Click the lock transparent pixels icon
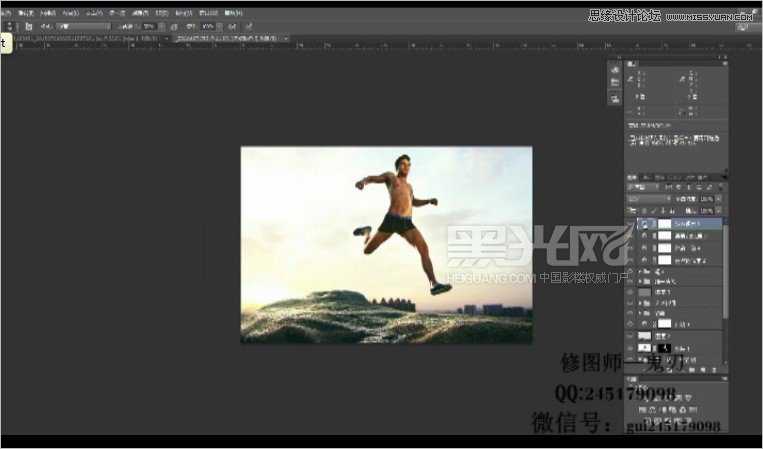Viewport: 763px width, 449px height. 642,212
